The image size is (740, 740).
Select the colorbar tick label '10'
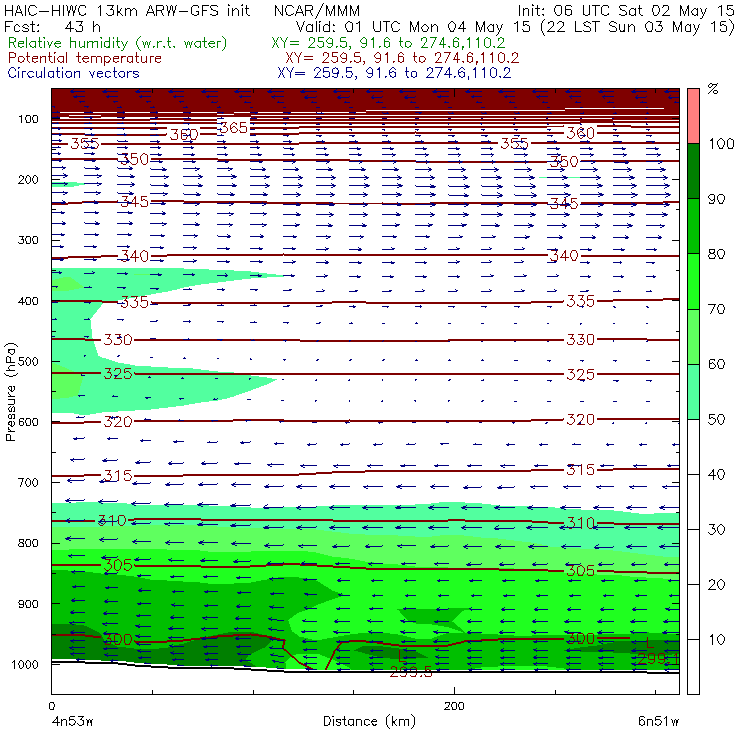[716, 639]
